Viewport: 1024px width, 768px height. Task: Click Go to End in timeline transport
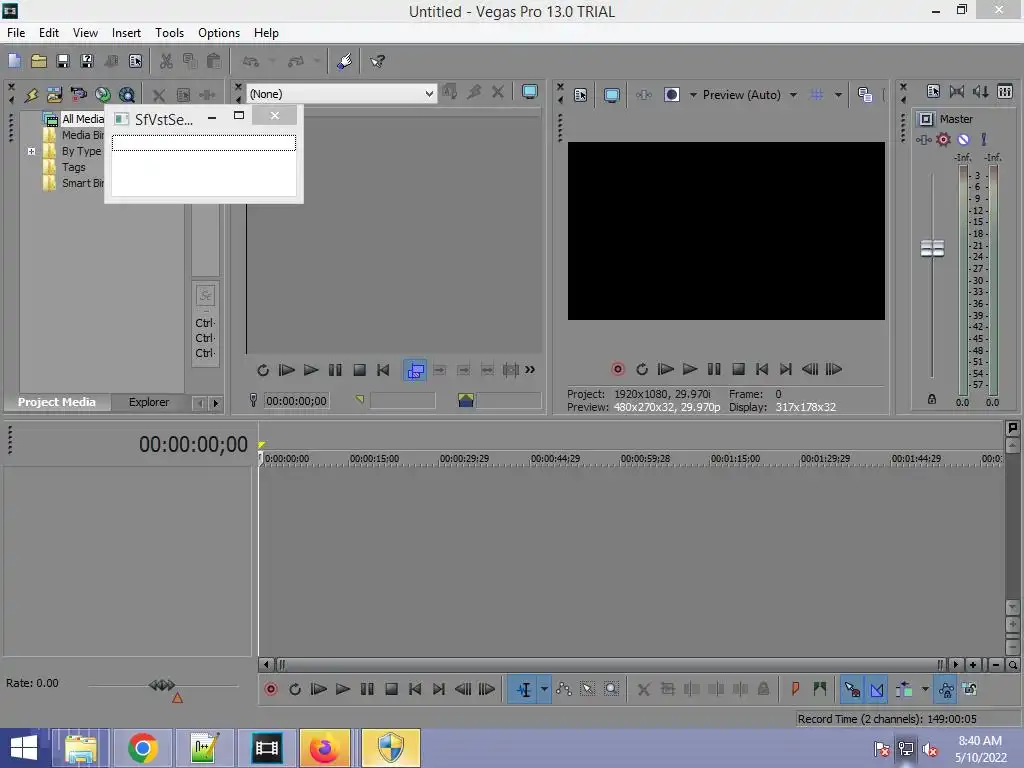pos(439,689)
